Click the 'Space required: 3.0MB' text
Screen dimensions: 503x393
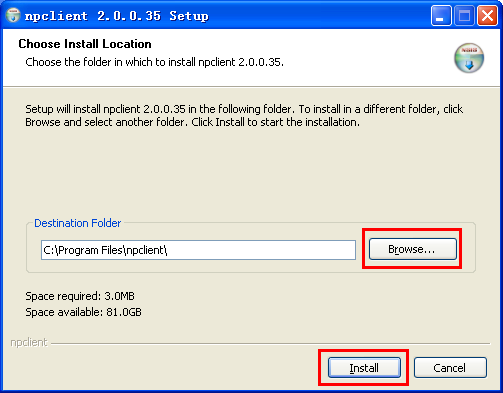(80, 296)
